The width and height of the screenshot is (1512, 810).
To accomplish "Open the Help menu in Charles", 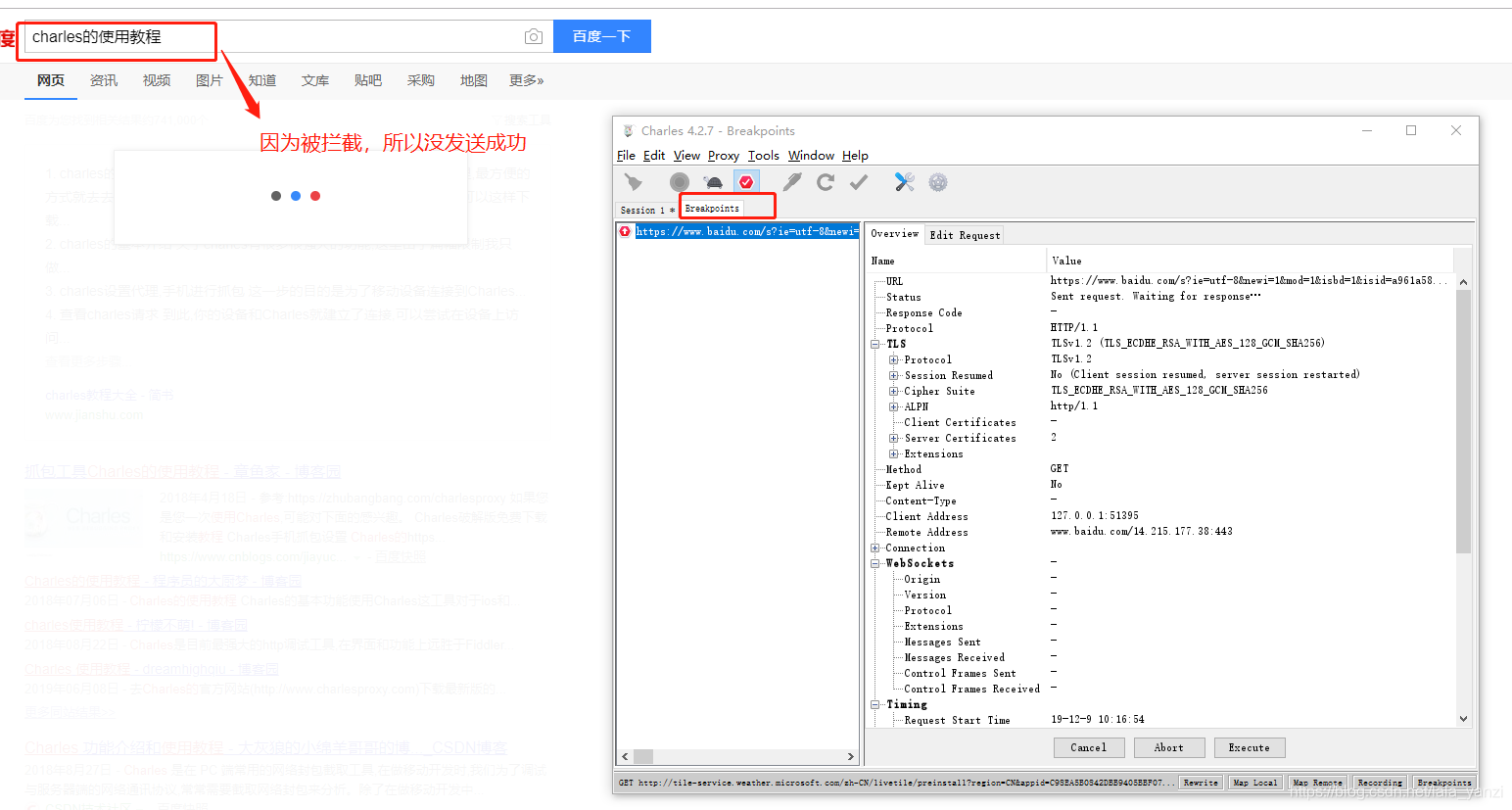I will [x=855, y=156].
